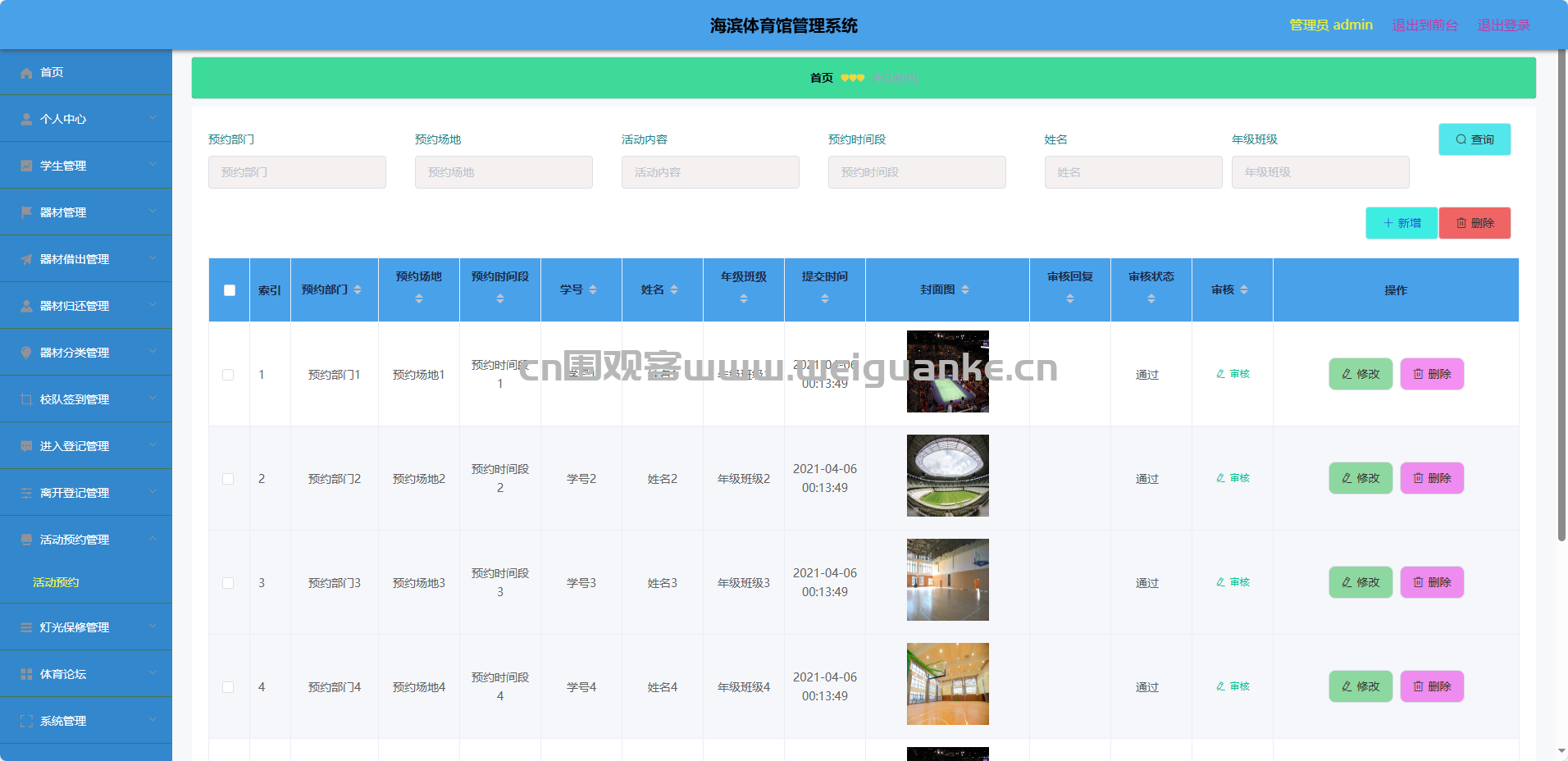Expand the 校队签到管理 menu chevron
The image size is (1568, 761).
pyautogui.click(x=153, y=399)
